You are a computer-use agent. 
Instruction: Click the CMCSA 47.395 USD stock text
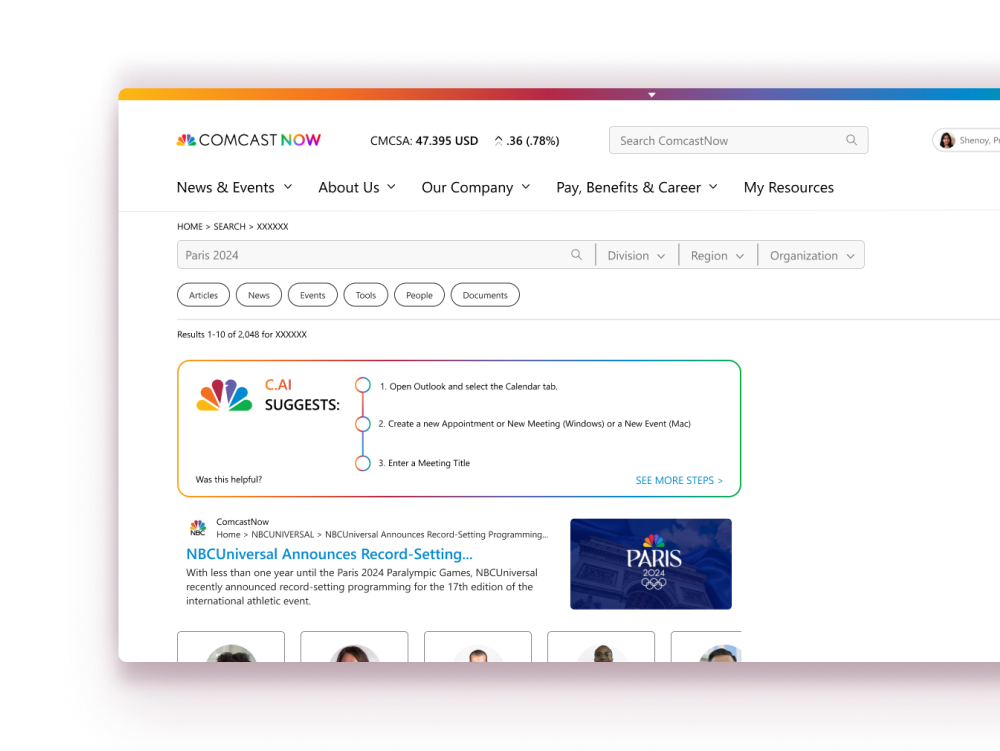(x=424, y=140)
